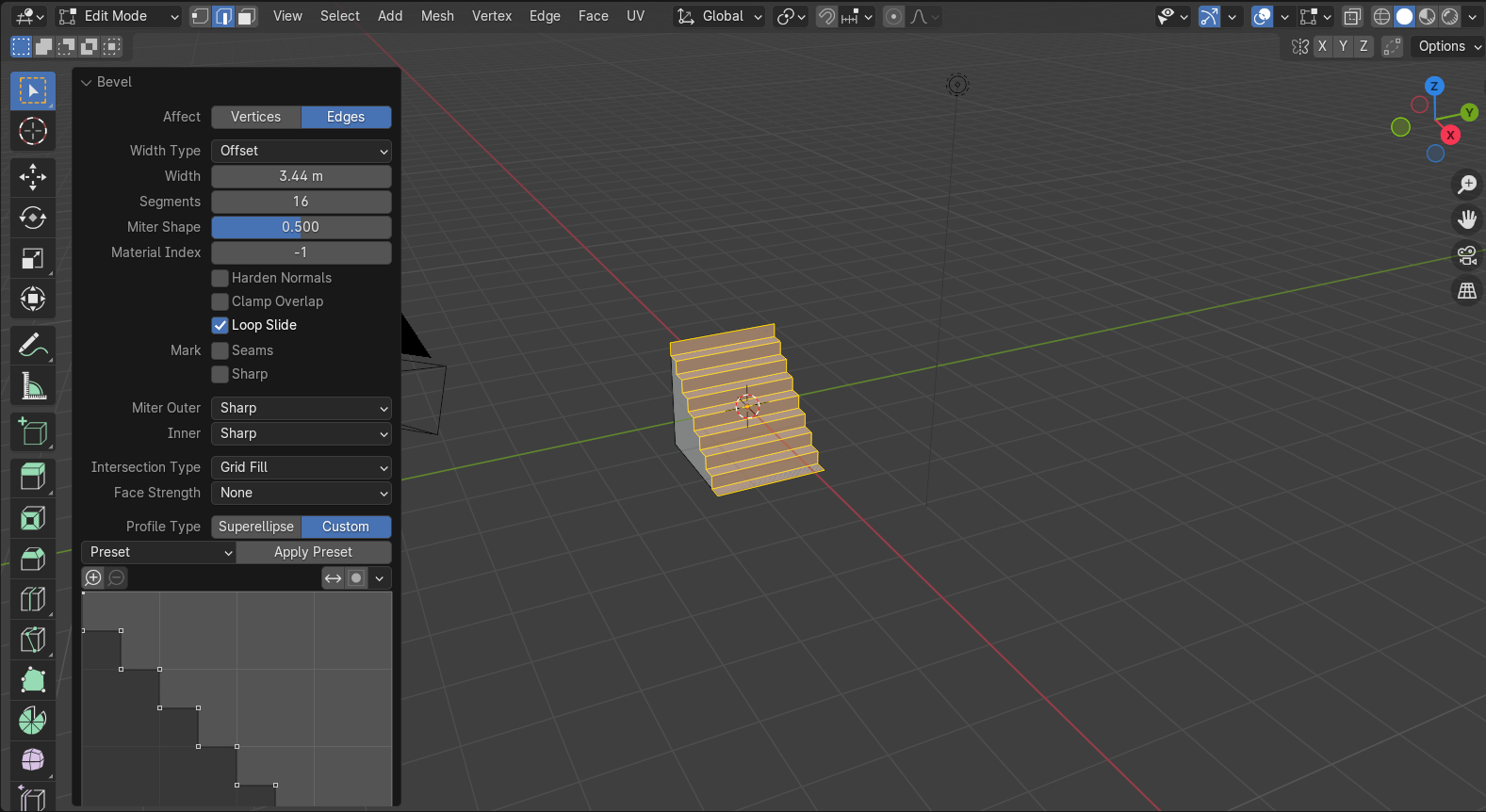This screenshot has height=812, width=1486.
Task: Choose the Rotate tool
Action: (x=33, y=218)
